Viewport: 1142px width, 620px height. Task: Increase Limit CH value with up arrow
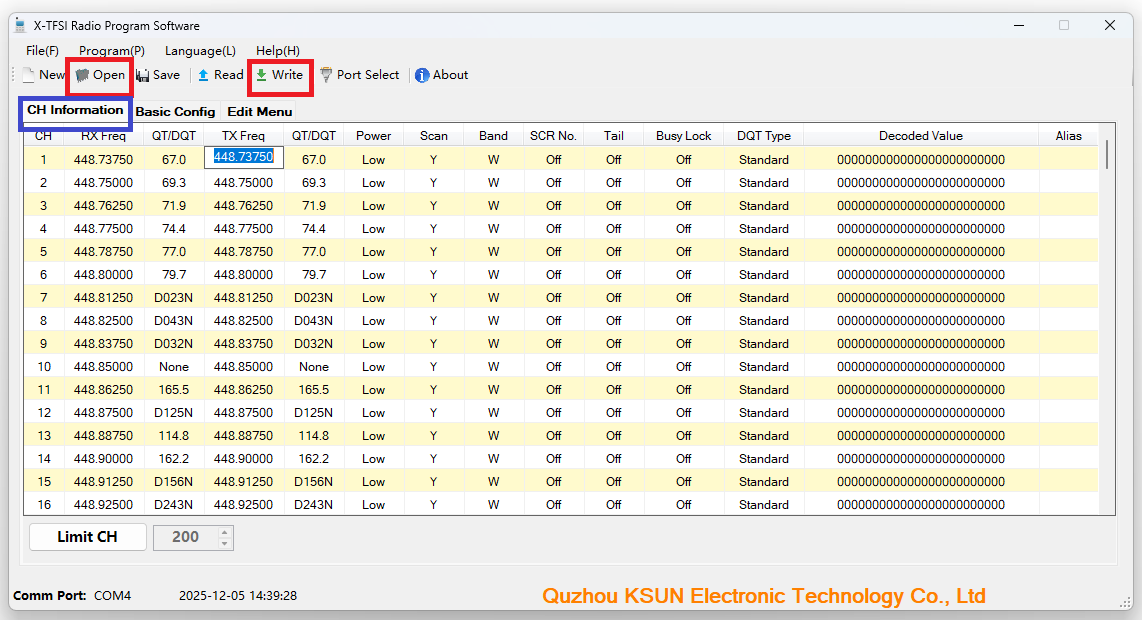pos(224,532)
